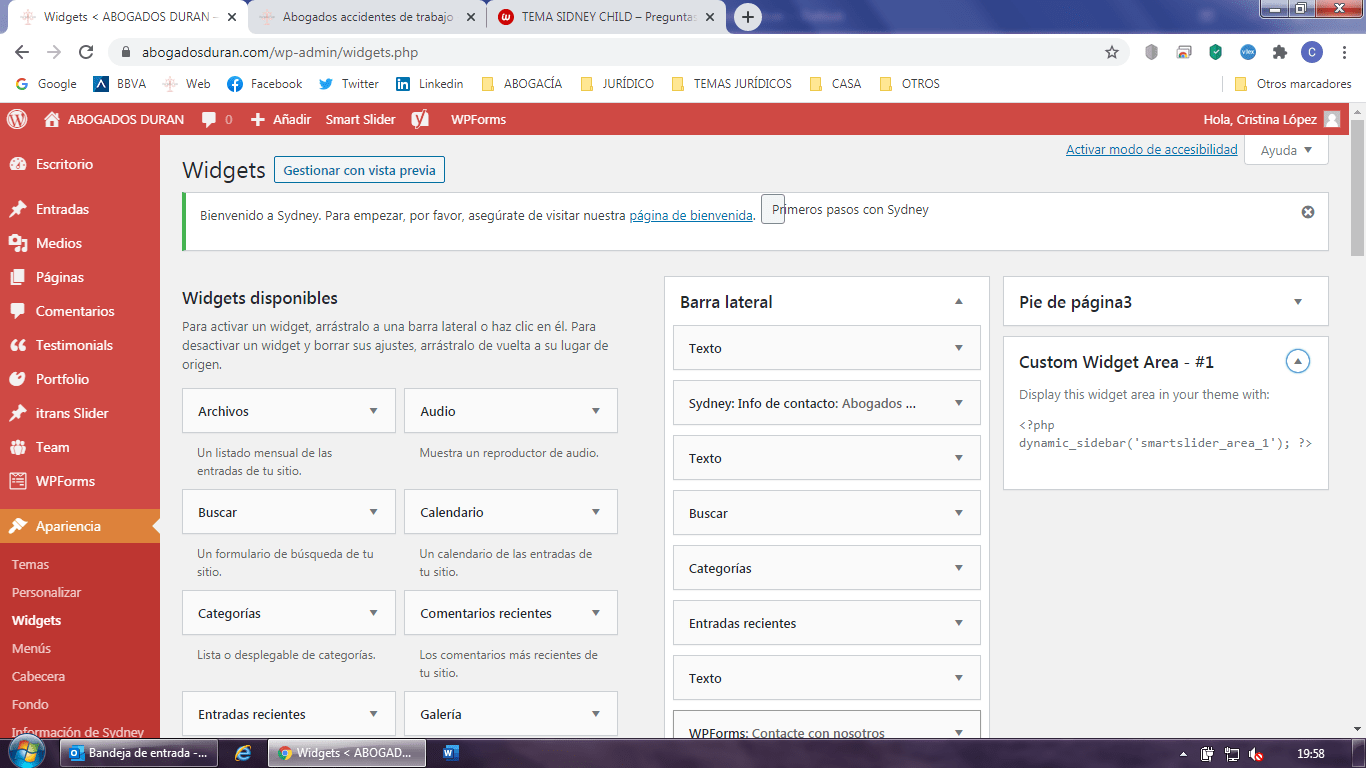Image resolution: width=1366 pixels, height=768 pixels.
Task: Dismiss the Sydney welcome notice
Action: coord(1307,212)
